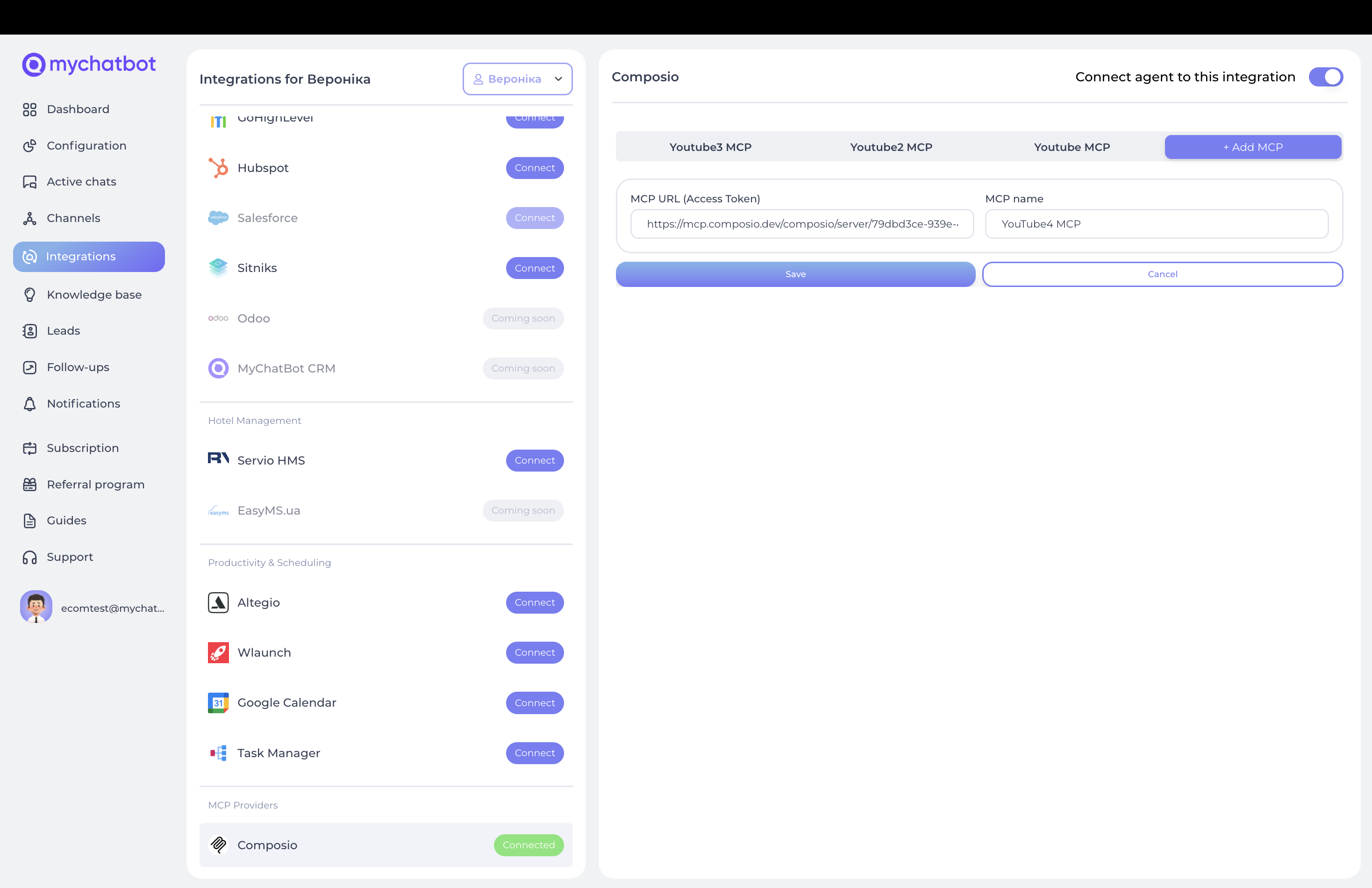
Task: Cancel adding the MCP
Action: pos(1162,274)
